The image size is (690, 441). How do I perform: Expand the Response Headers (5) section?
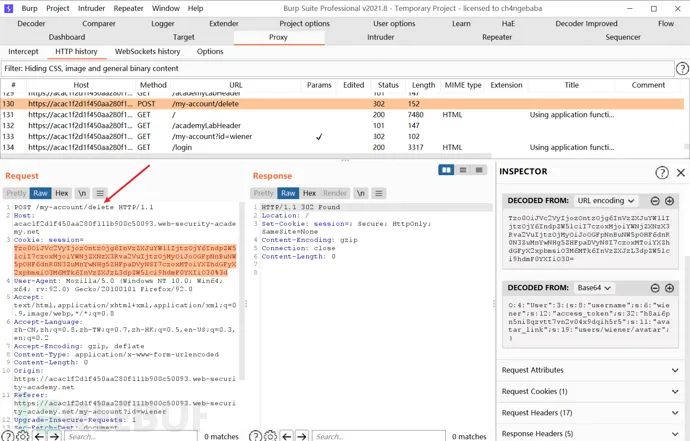pyautogui.click(x=590, y=434)
